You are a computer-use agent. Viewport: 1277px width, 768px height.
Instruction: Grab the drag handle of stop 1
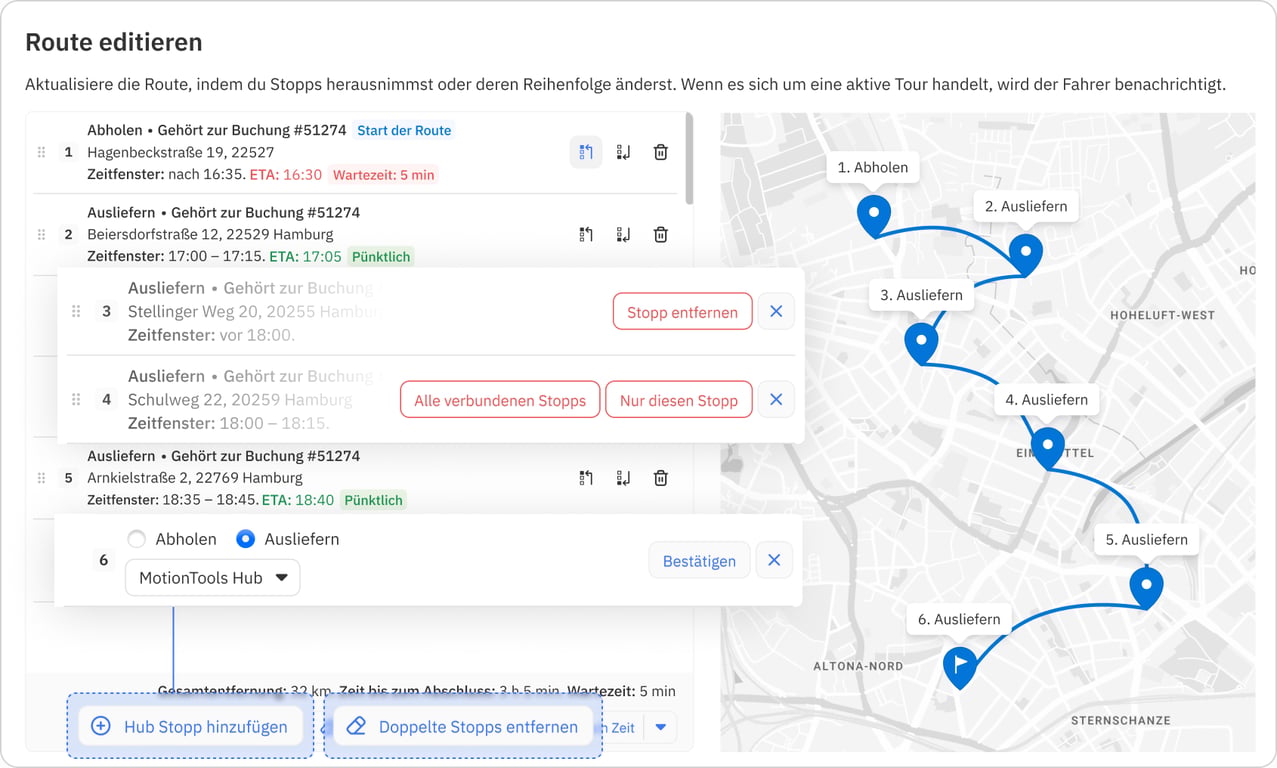41,152
